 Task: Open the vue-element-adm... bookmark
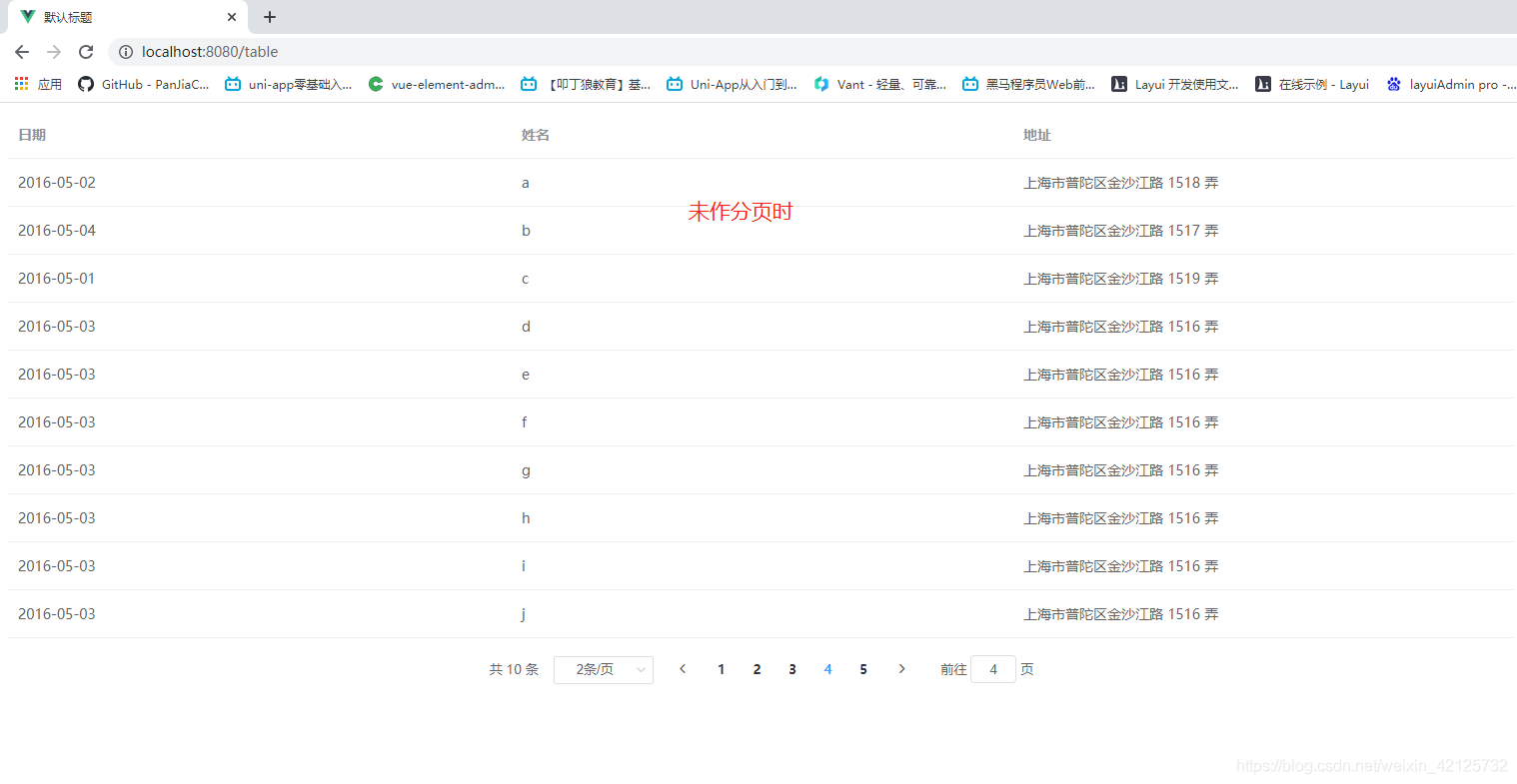[437, 84]
